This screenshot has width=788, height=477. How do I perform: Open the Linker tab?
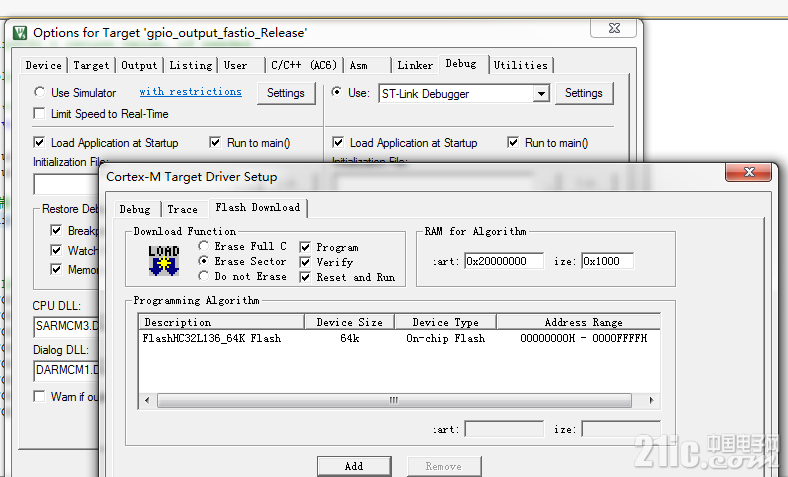pos(415,65)
